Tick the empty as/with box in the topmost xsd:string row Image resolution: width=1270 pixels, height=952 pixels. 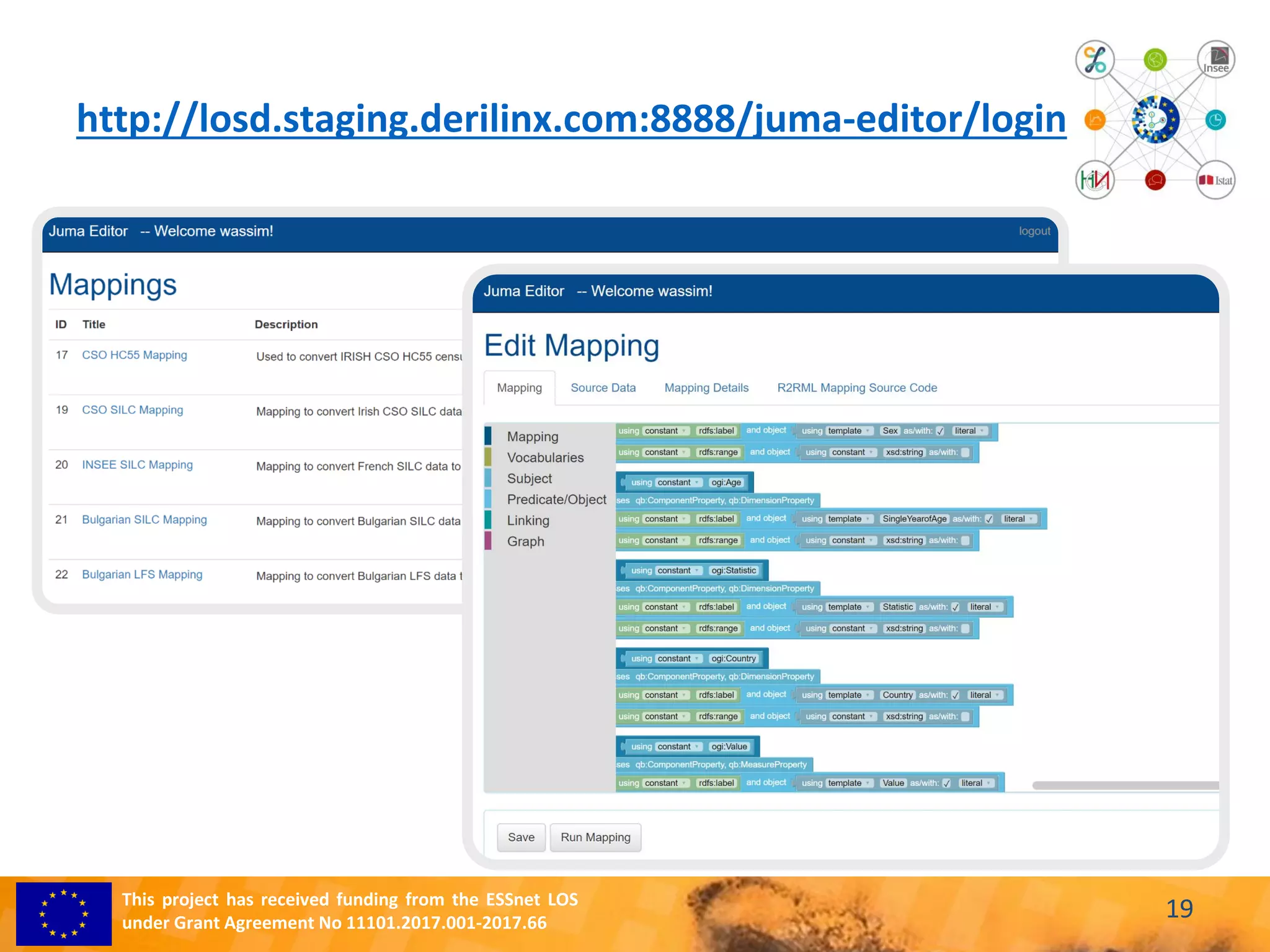965,452
